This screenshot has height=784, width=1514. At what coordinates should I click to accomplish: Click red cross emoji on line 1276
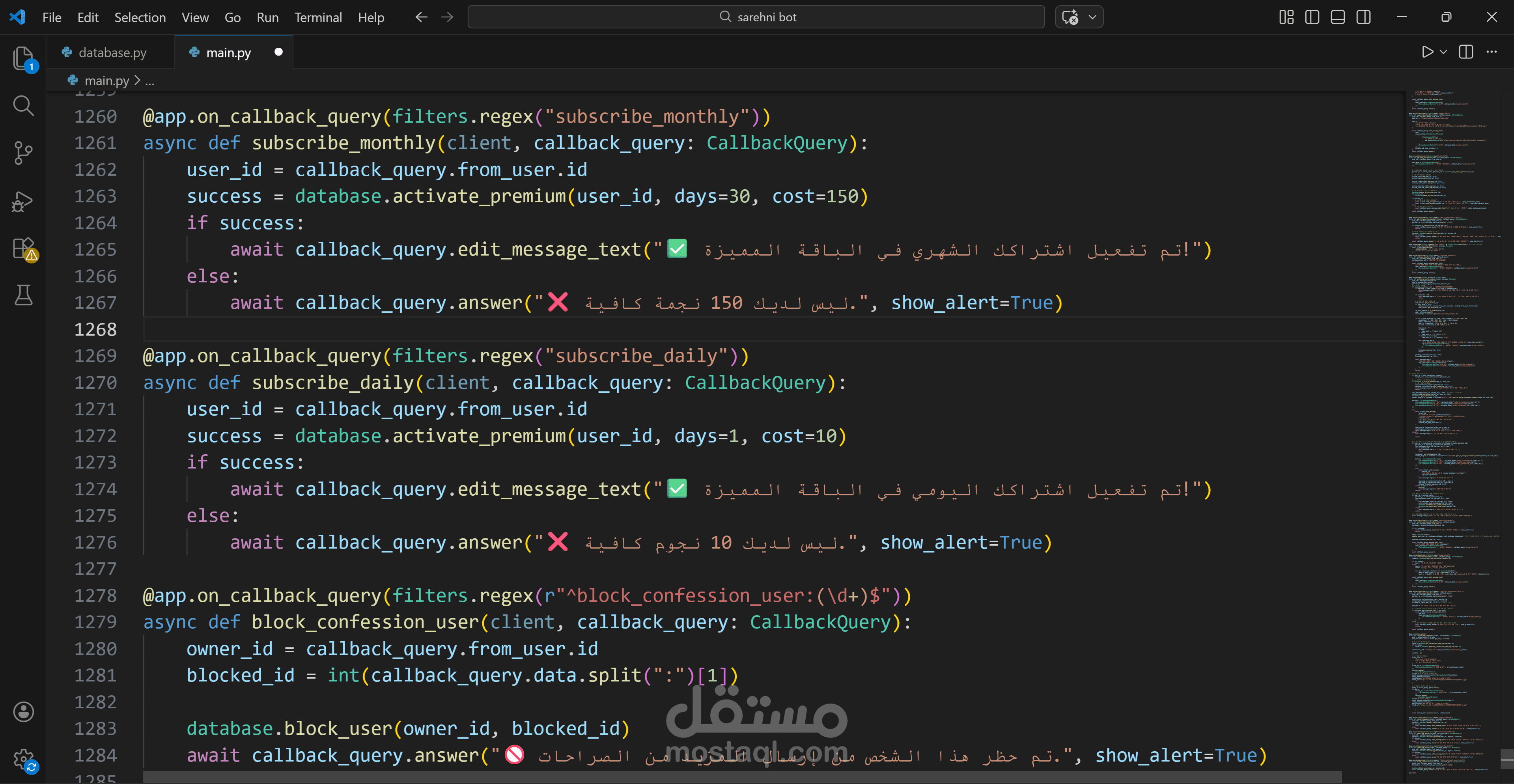point(558,541)
